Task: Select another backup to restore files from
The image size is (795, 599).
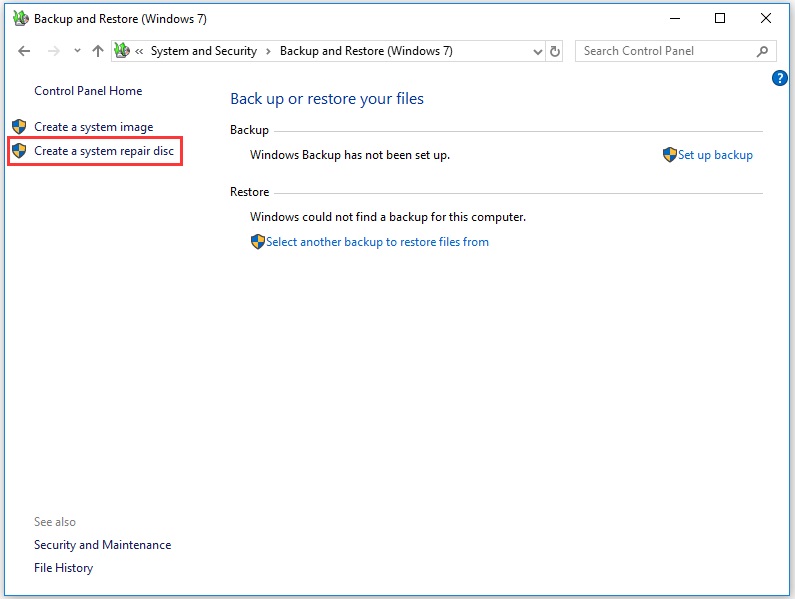Action: coord(377,242)
